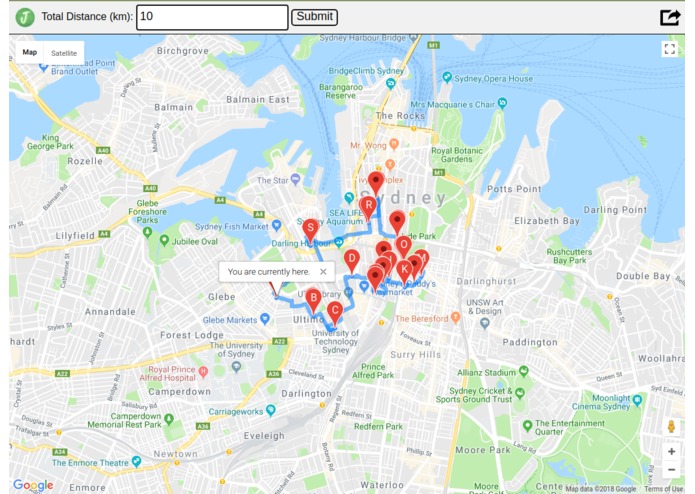Click The Enmore Theatre pin

point(137,462)
